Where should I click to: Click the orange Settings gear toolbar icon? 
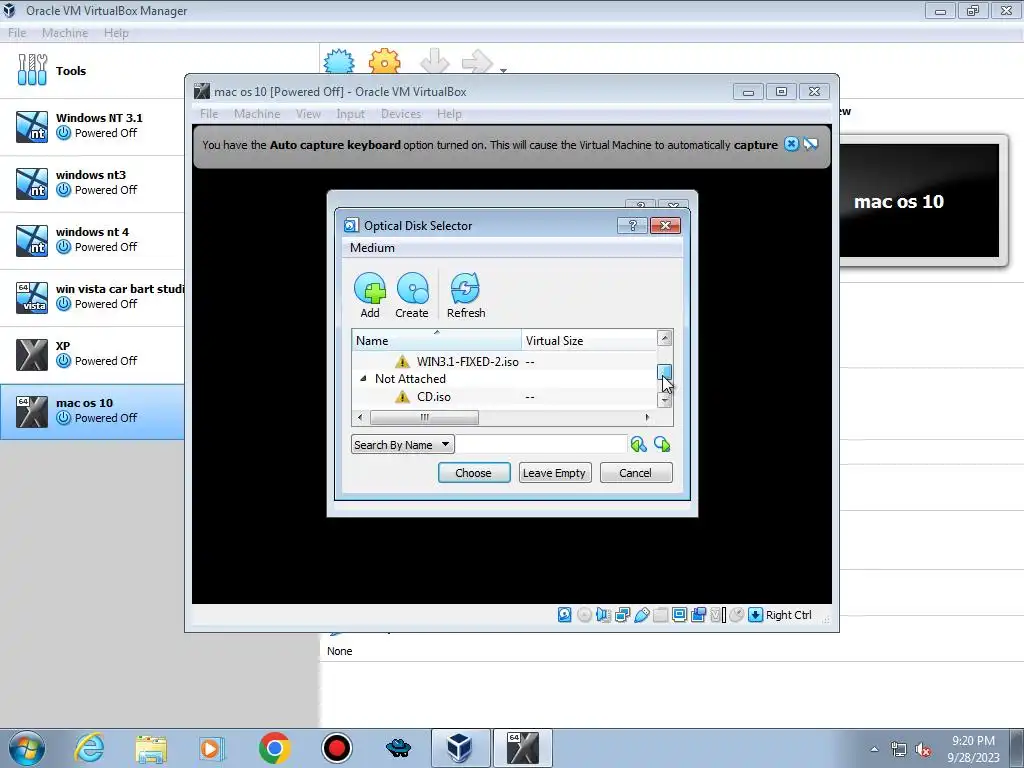tap(384, 61)
